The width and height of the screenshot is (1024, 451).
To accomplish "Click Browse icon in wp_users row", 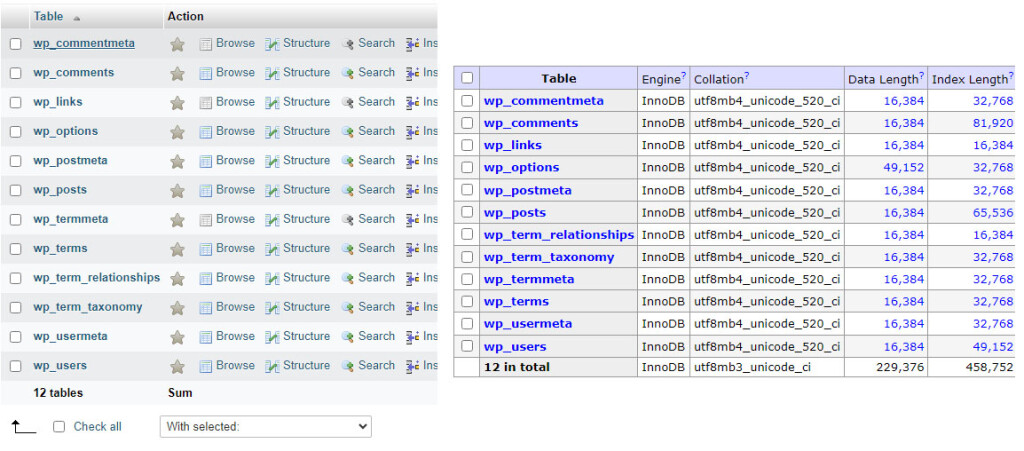I will (x=206, y=366).
